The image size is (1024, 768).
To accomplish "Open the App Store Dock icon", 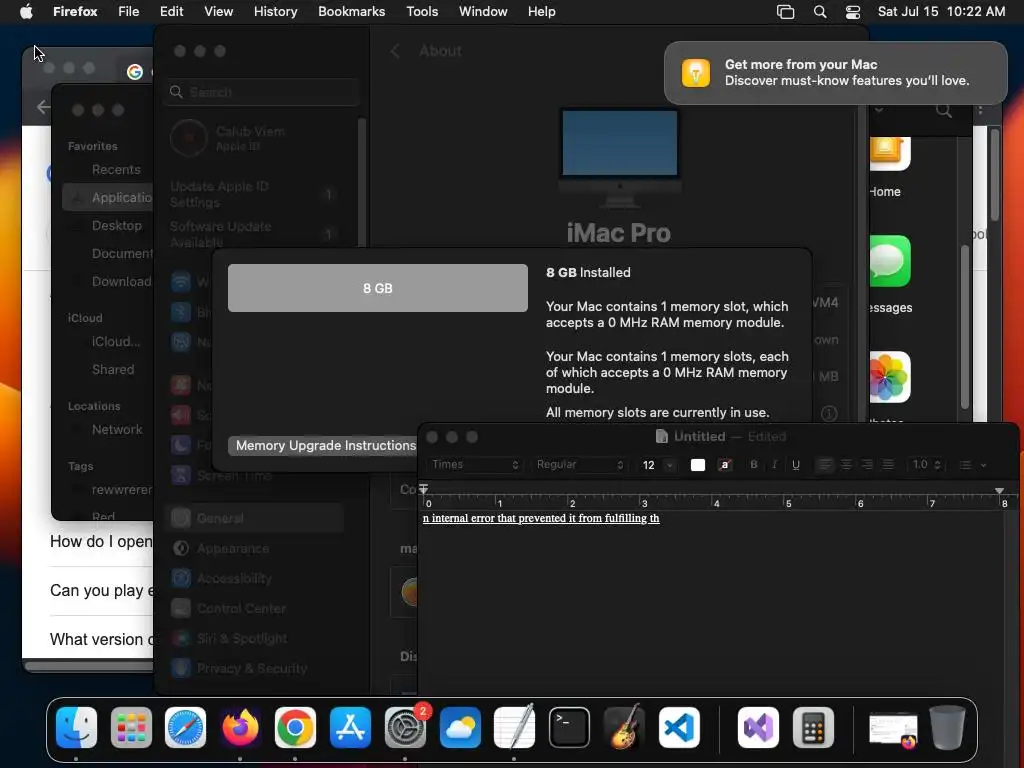I will [x=350, y=727].
